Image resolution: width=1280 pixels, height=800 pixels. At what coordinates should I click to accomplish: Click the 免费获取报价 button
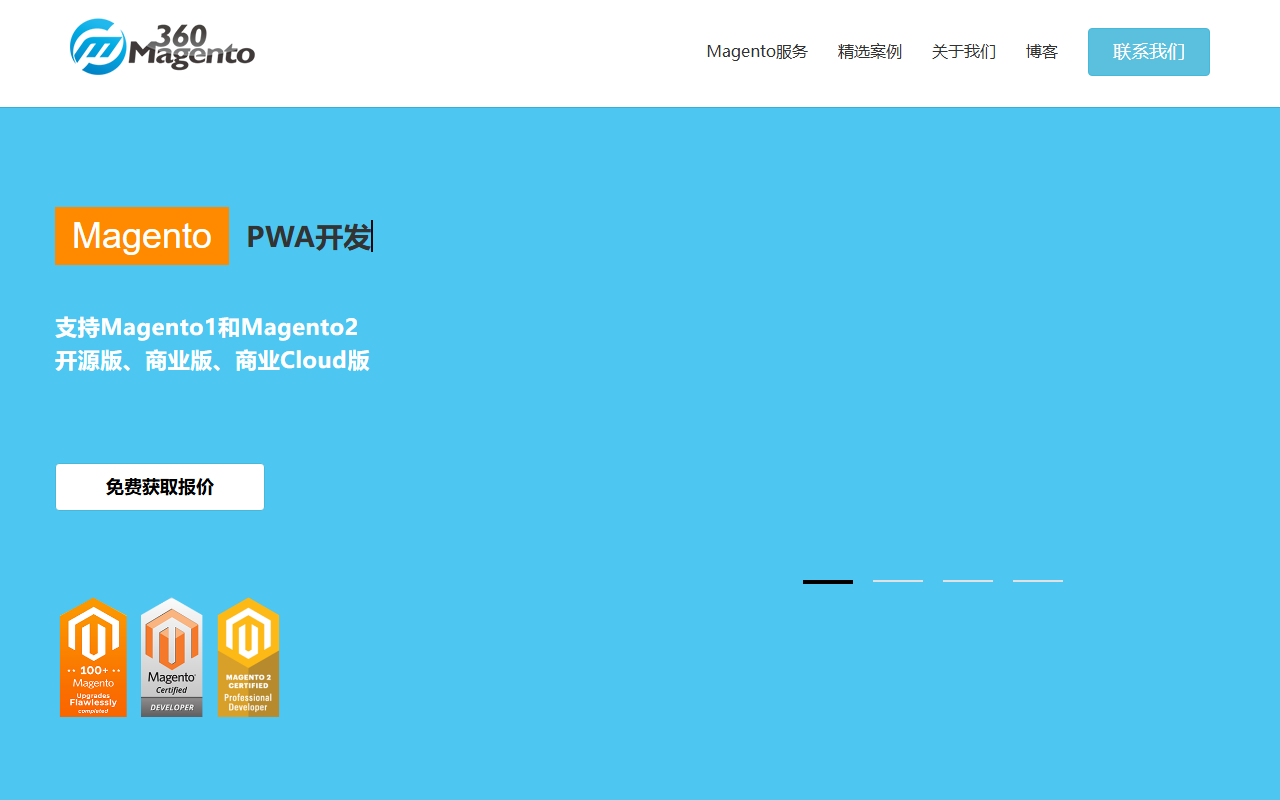pyautogui.click(x=160, y=487)
